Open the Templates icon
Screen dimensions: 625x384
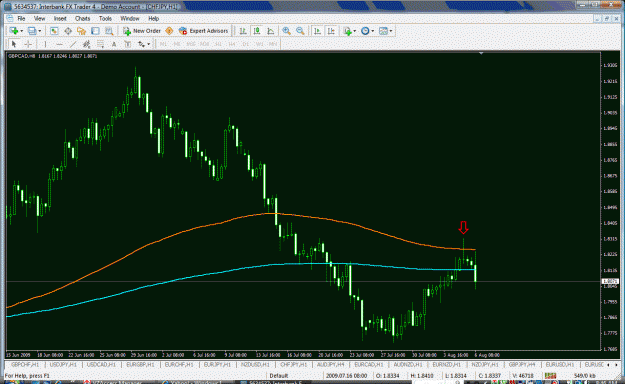coord(383,31)
